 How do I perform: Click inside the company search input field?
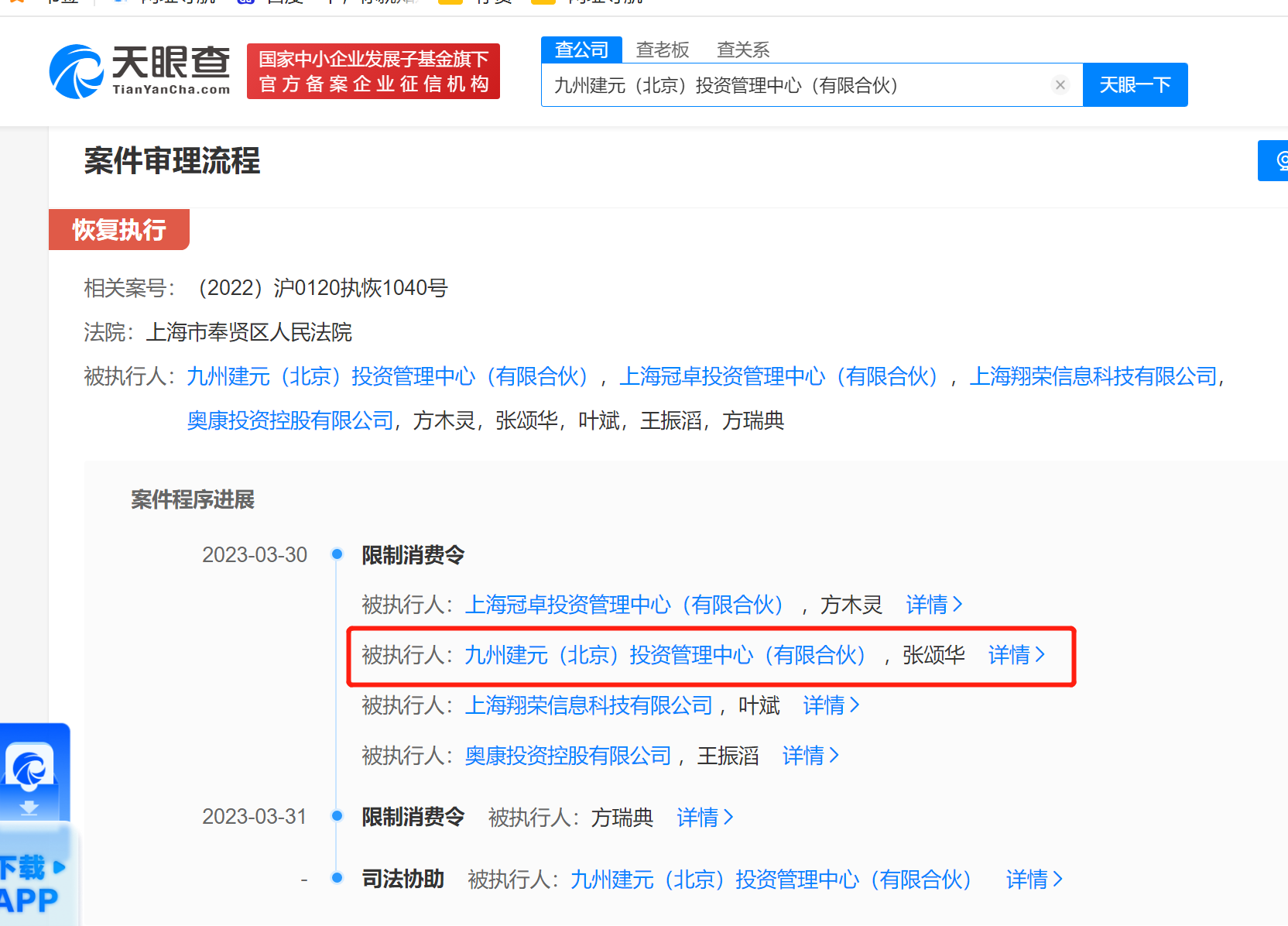pos(774,85)
